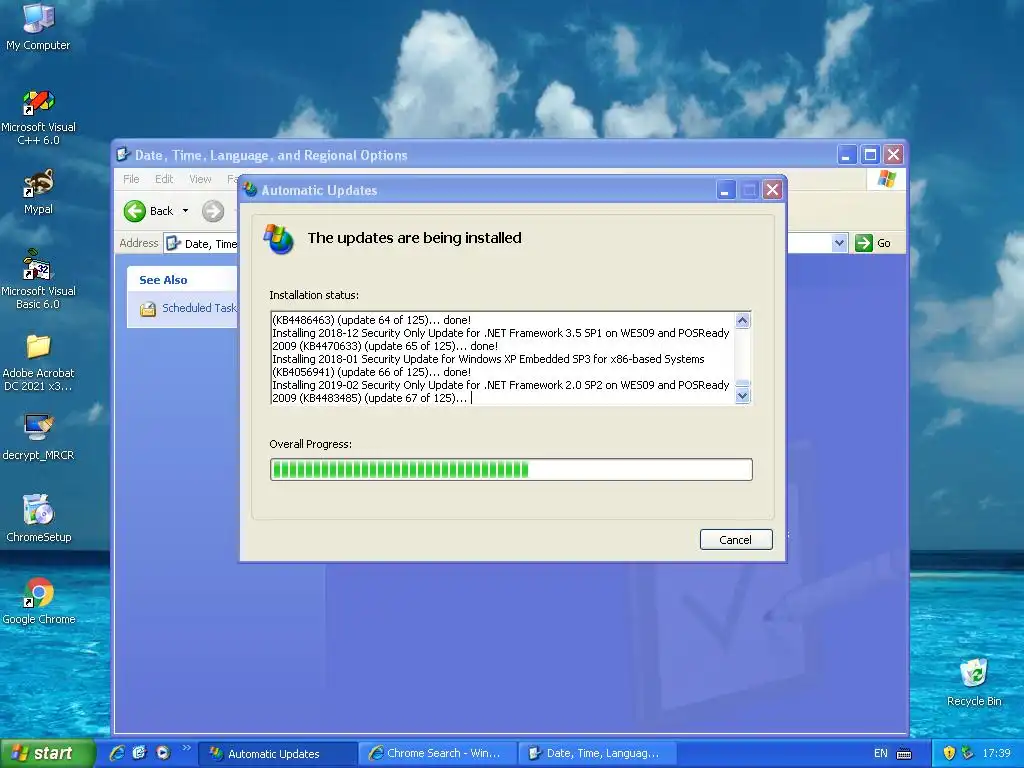Expand quick launch chevron in taskbar

[186, 748]
